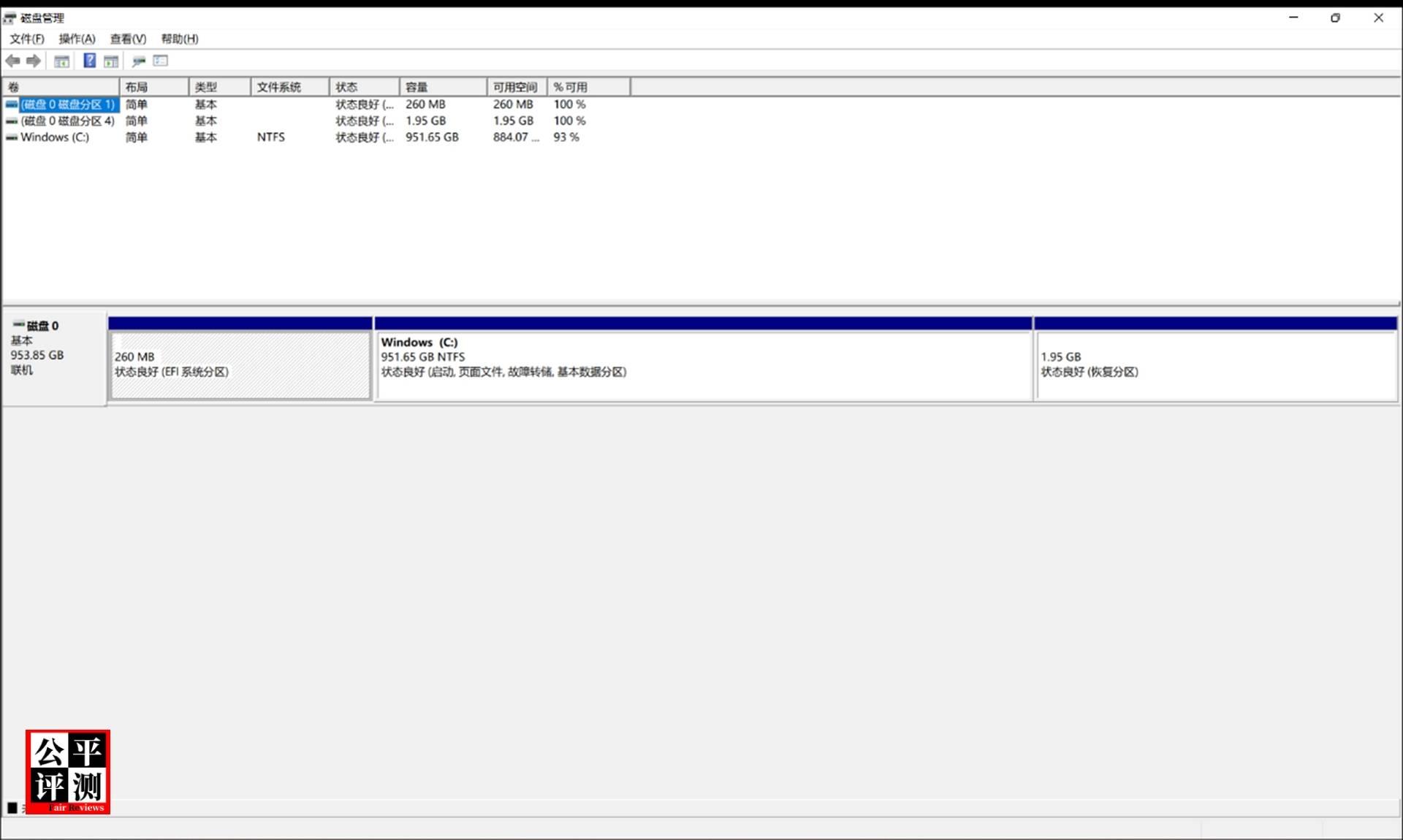Click the volume icon beside Windows (C:)
The height and width of the screenshot is (840, 1403).
pyautogui.click(x=12, y=137)
